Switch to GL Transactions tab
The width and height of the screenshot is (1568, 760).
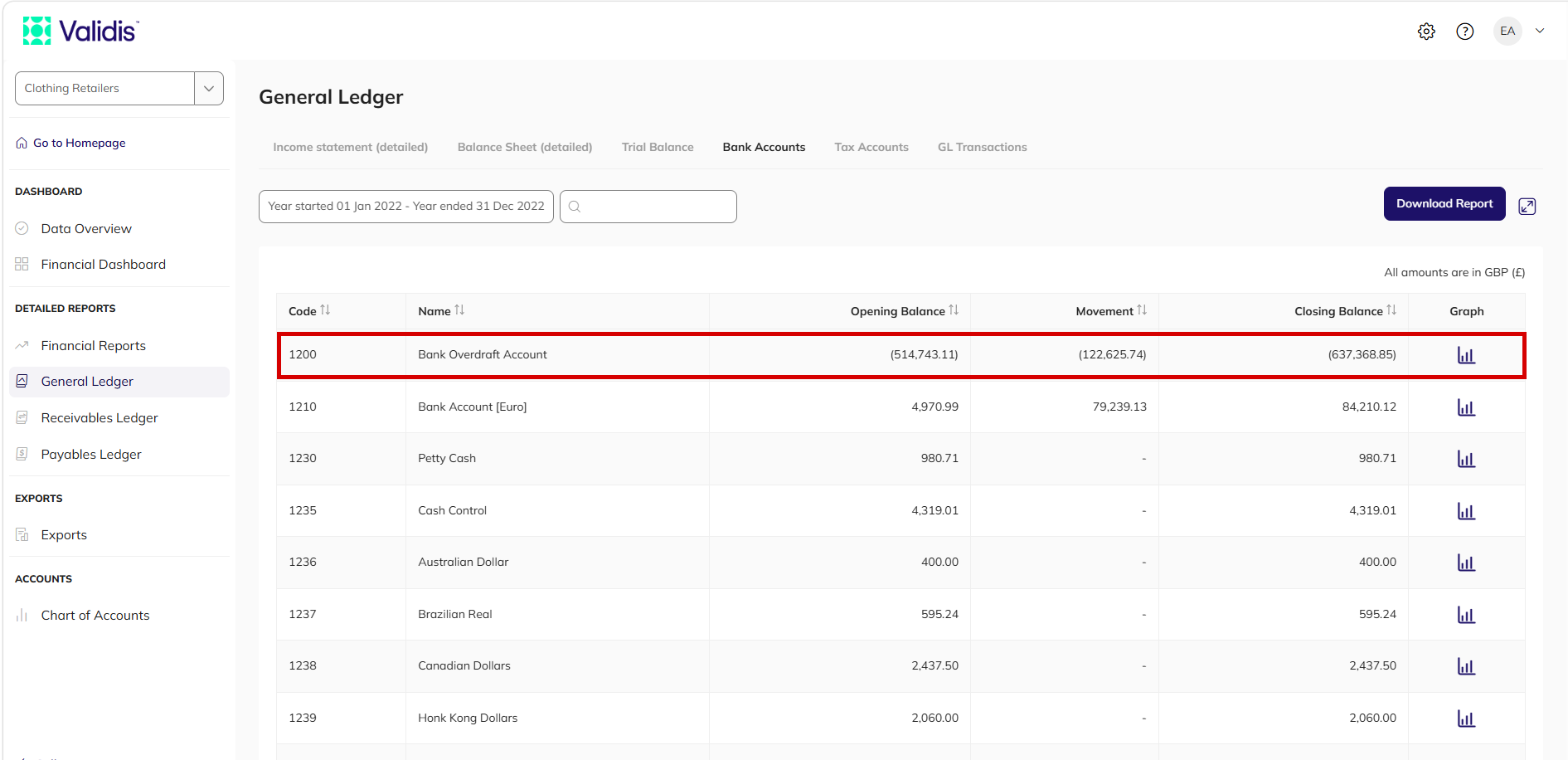click(x=982, y=147)
